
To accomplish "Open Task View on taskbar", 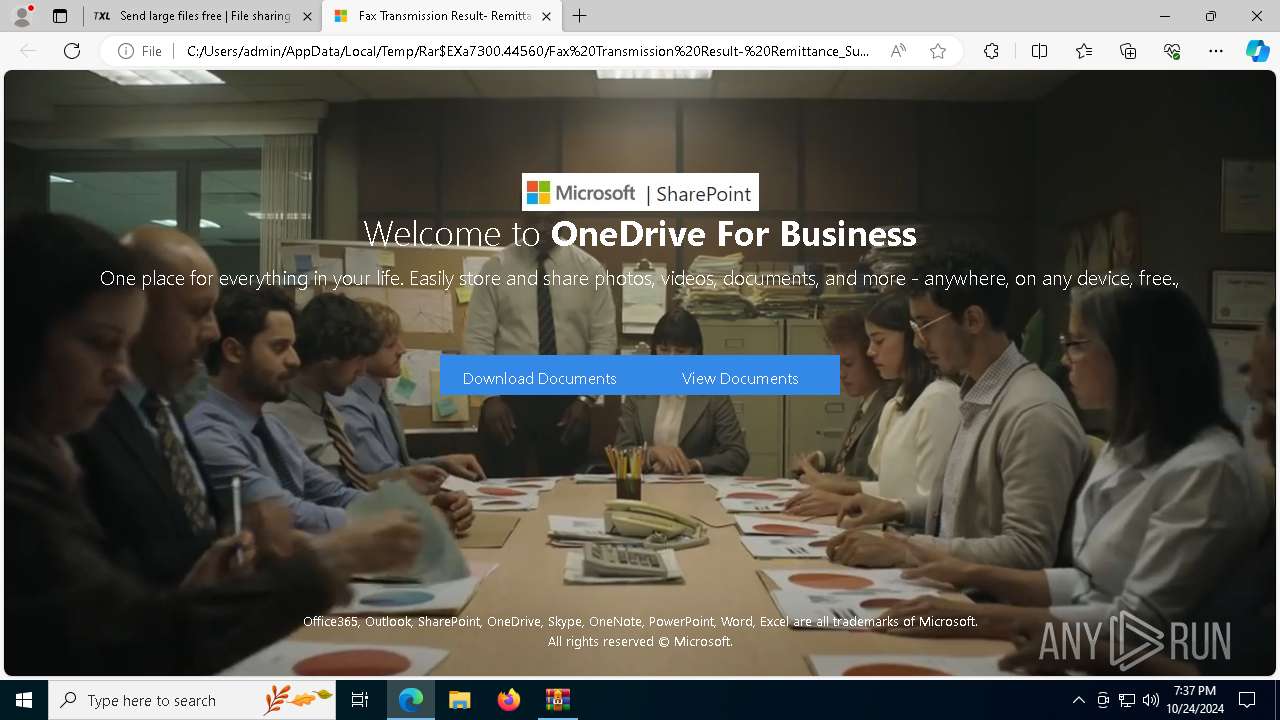I will pos(360,700).
